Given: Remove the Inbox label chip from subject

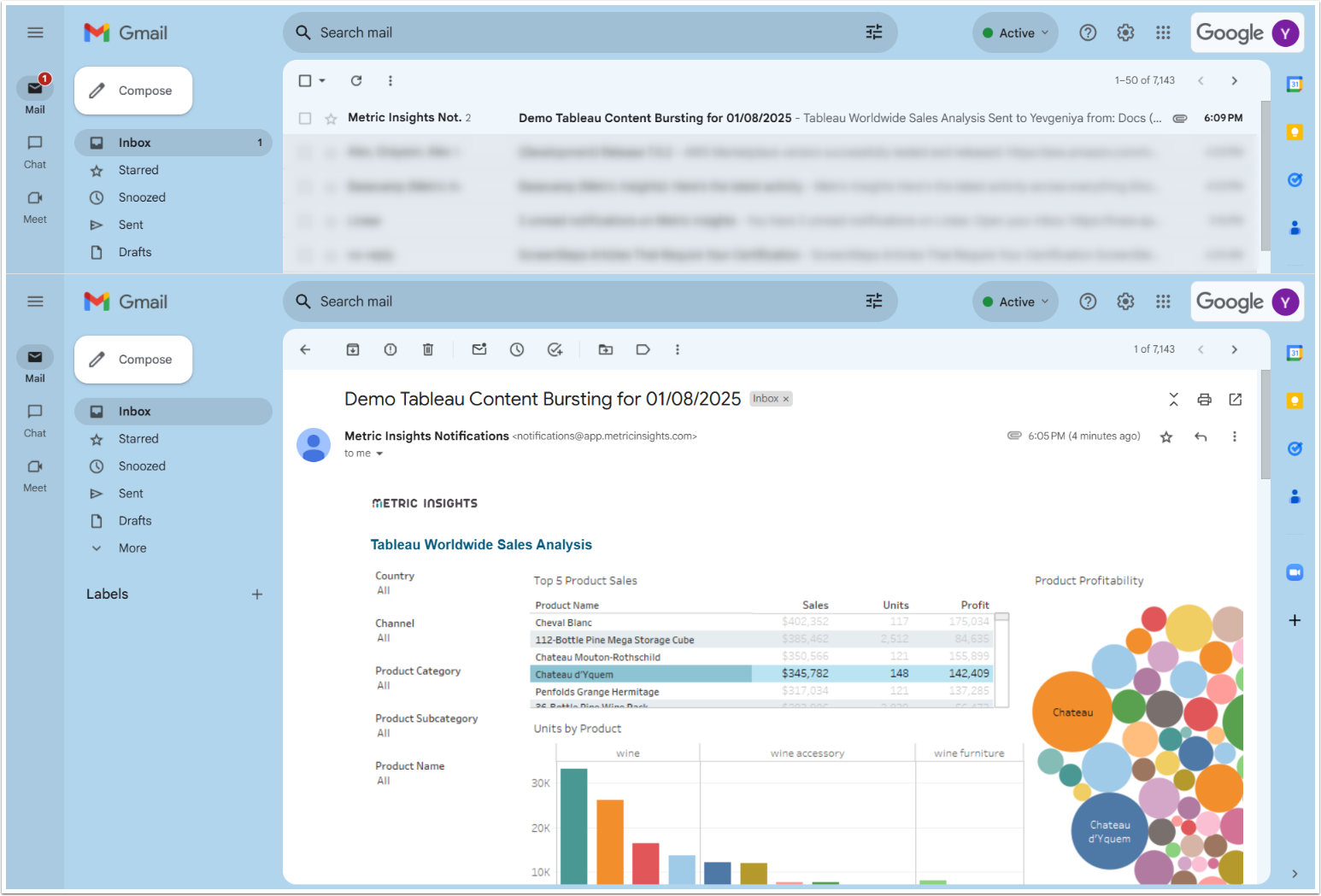Looking at the screenshot, I should point(786,399).
